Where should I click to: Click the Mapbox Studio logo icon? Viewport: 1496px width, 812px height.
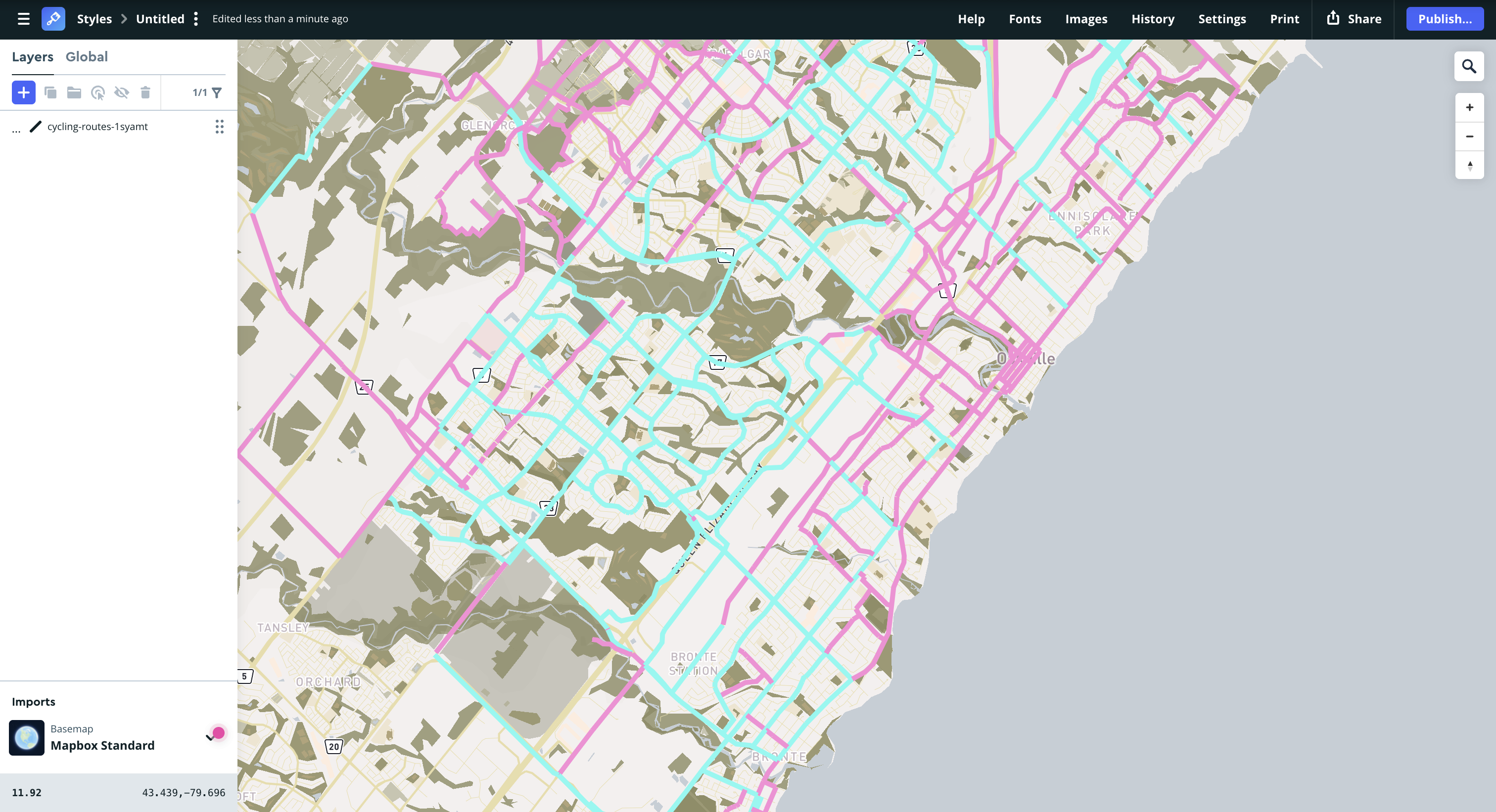53,19
